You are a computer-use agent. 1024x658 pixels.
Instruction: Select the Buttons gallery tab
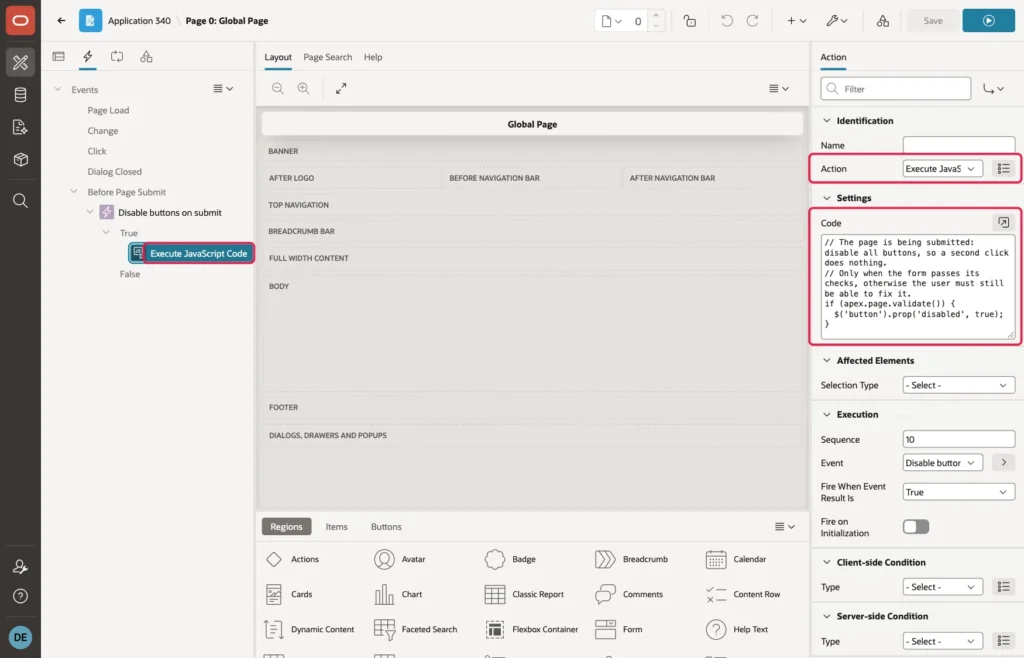[x=386, y=527]
